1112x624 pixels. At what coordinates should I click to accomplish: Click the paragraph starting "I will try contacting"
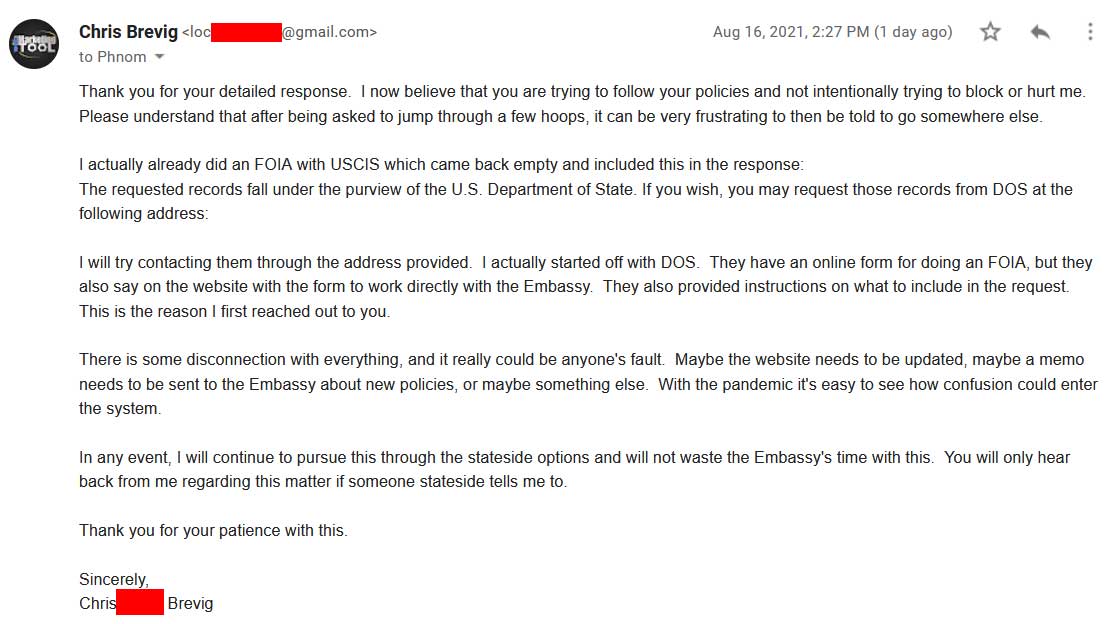pyautogui.click(x=586, y=286)
